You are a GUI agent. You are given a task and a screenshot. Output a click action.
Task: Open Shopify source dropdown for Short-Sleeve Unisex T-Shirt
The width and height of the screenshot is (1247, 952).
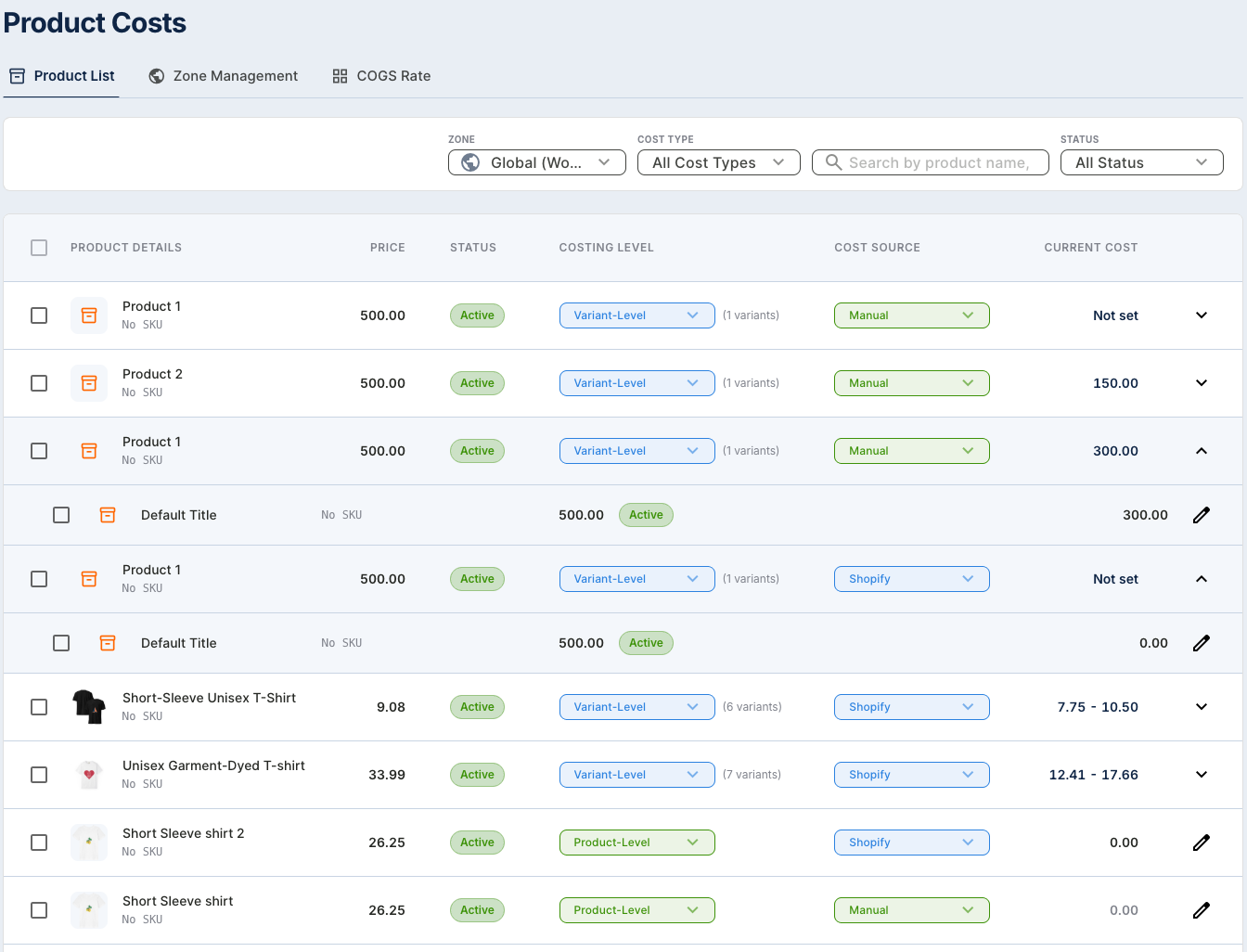pyautogui.click(x=912, y=707)
